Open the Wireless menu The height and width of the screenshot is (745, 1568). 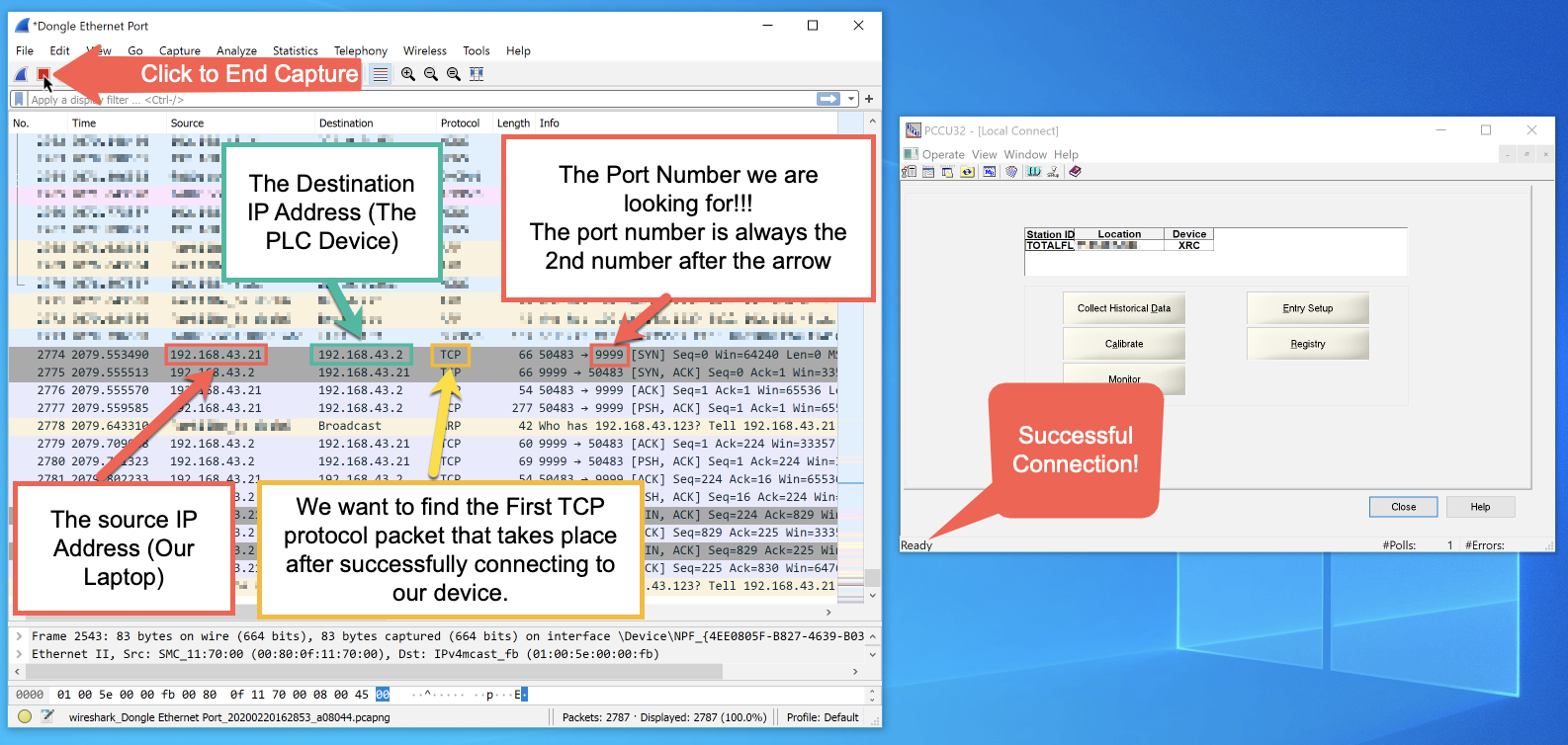(x=425, y=50)
